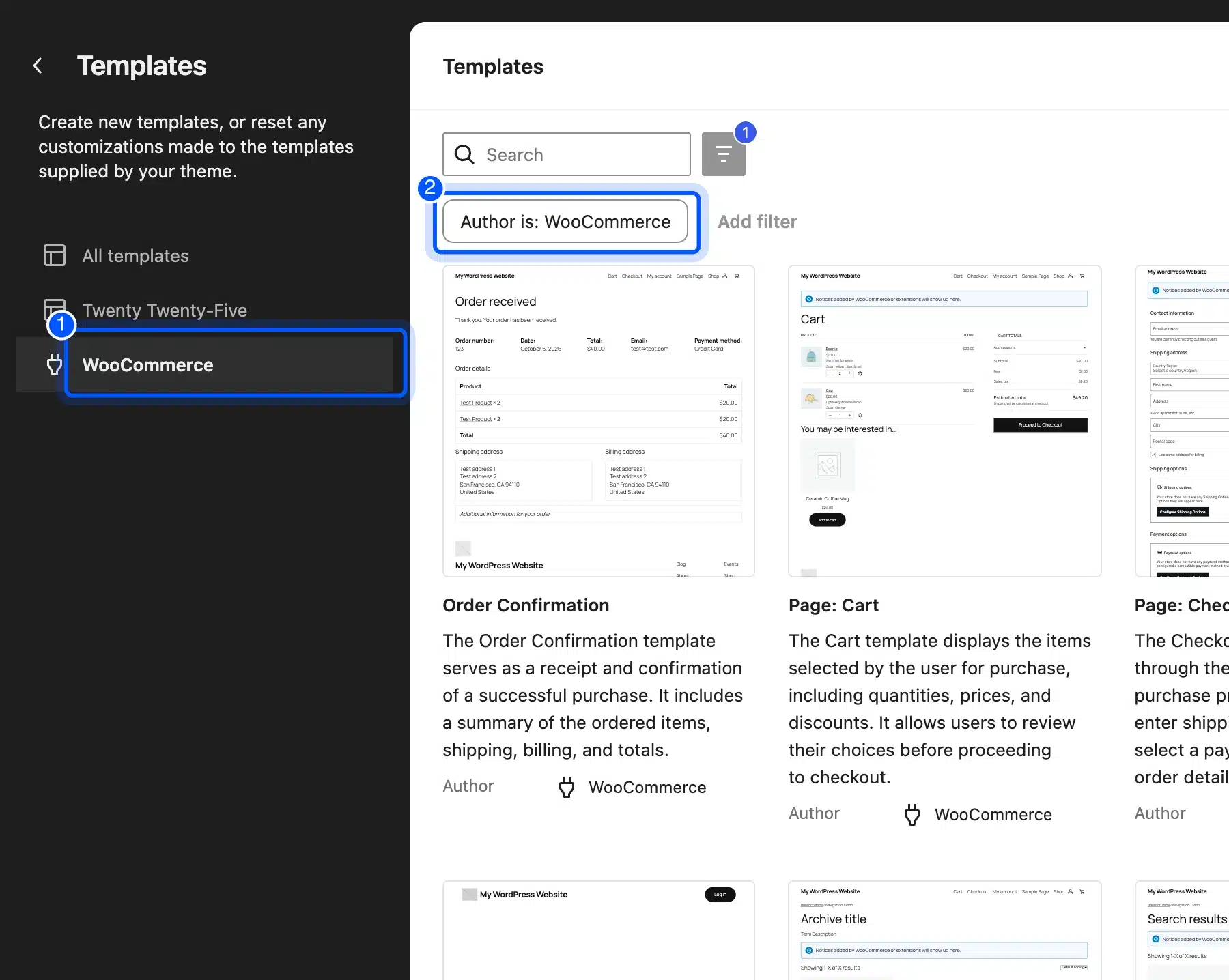Open the Page: Checkout template preview
1229x980 pixels.
point(1182,421)
